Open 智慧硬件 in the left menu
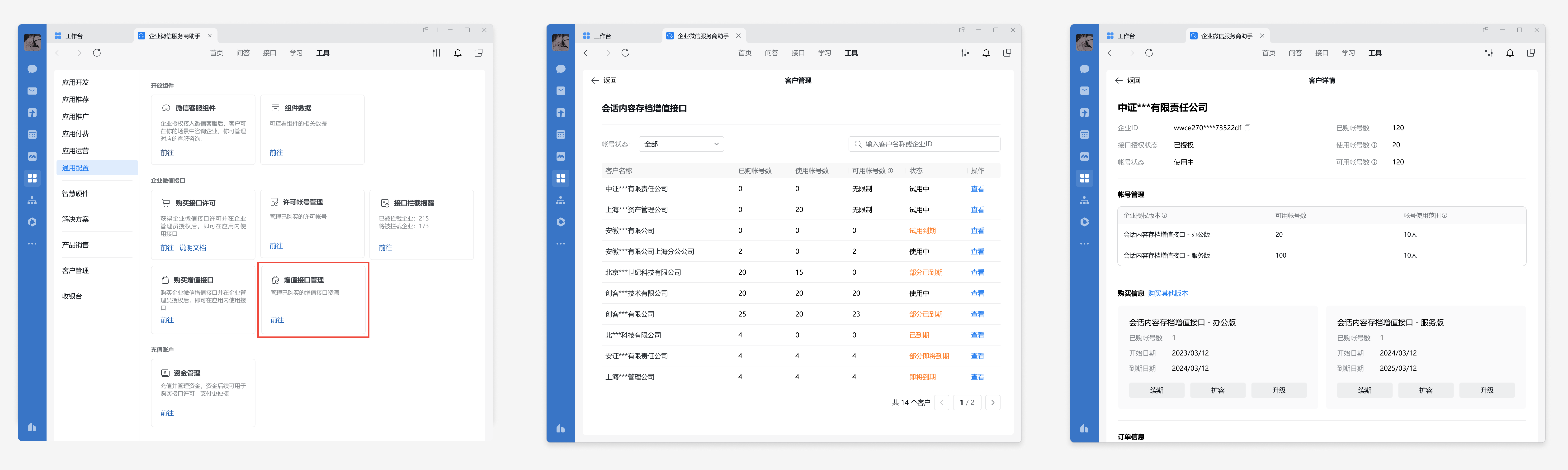The height and width of the screenshot is (470, 1568). (x=76, y=194)
